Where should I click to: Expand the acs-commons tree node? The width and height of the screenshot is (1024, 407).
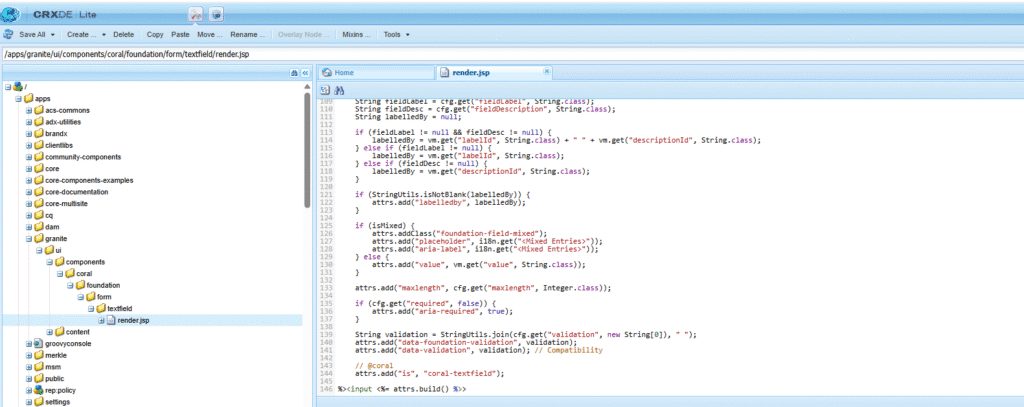(29, 110)
